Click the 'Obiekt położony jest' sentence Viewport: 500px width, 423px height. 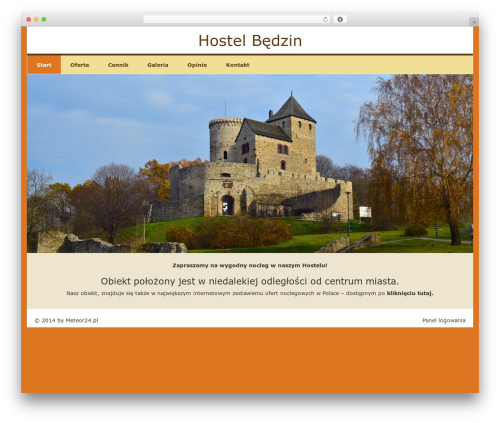coord(250,281)
